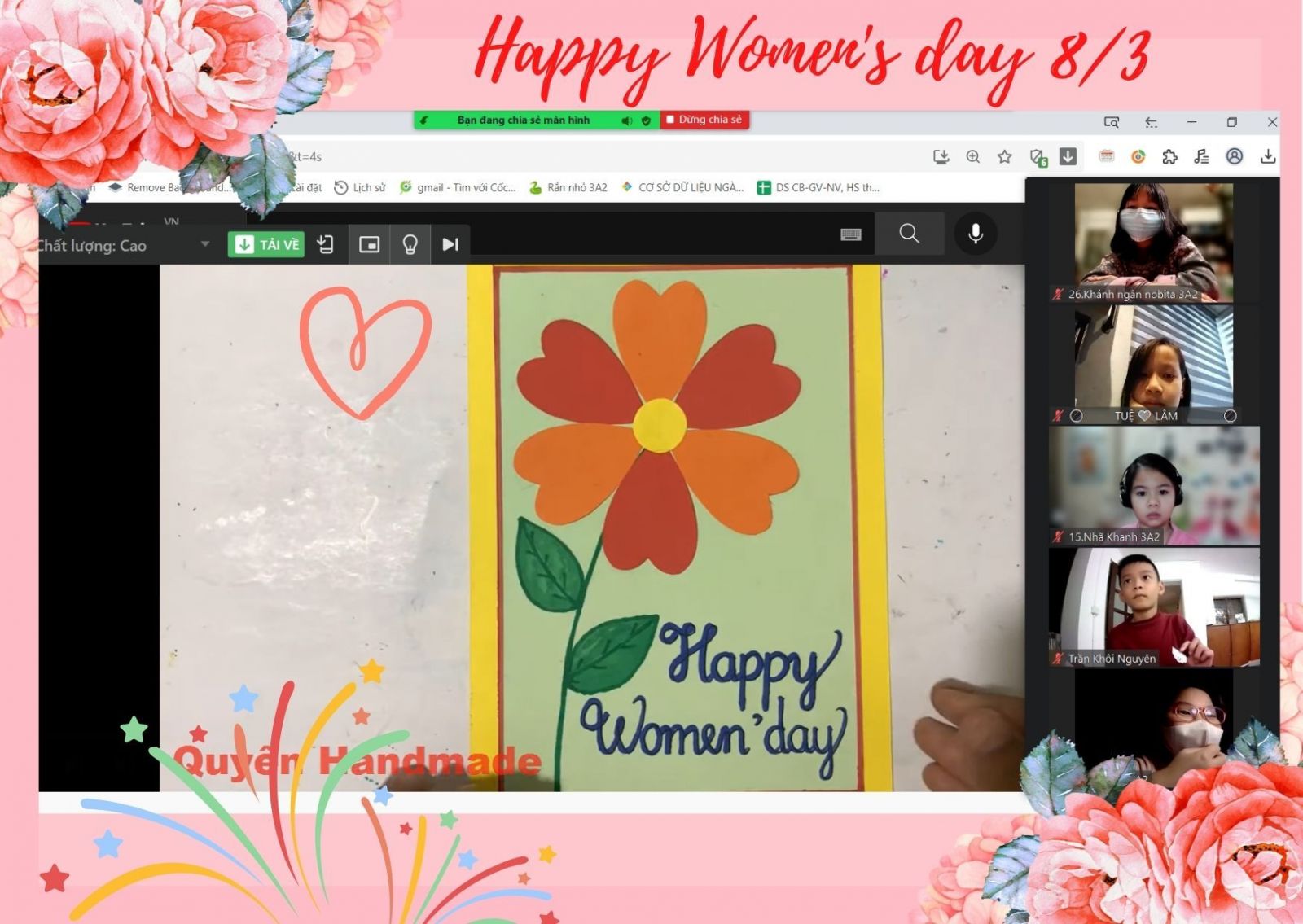The height and width of the screenshot is (924, 1303).
Task: Open the DS CB-GV-NV, HS th... bookmark
Action: (x=818, y=187)
